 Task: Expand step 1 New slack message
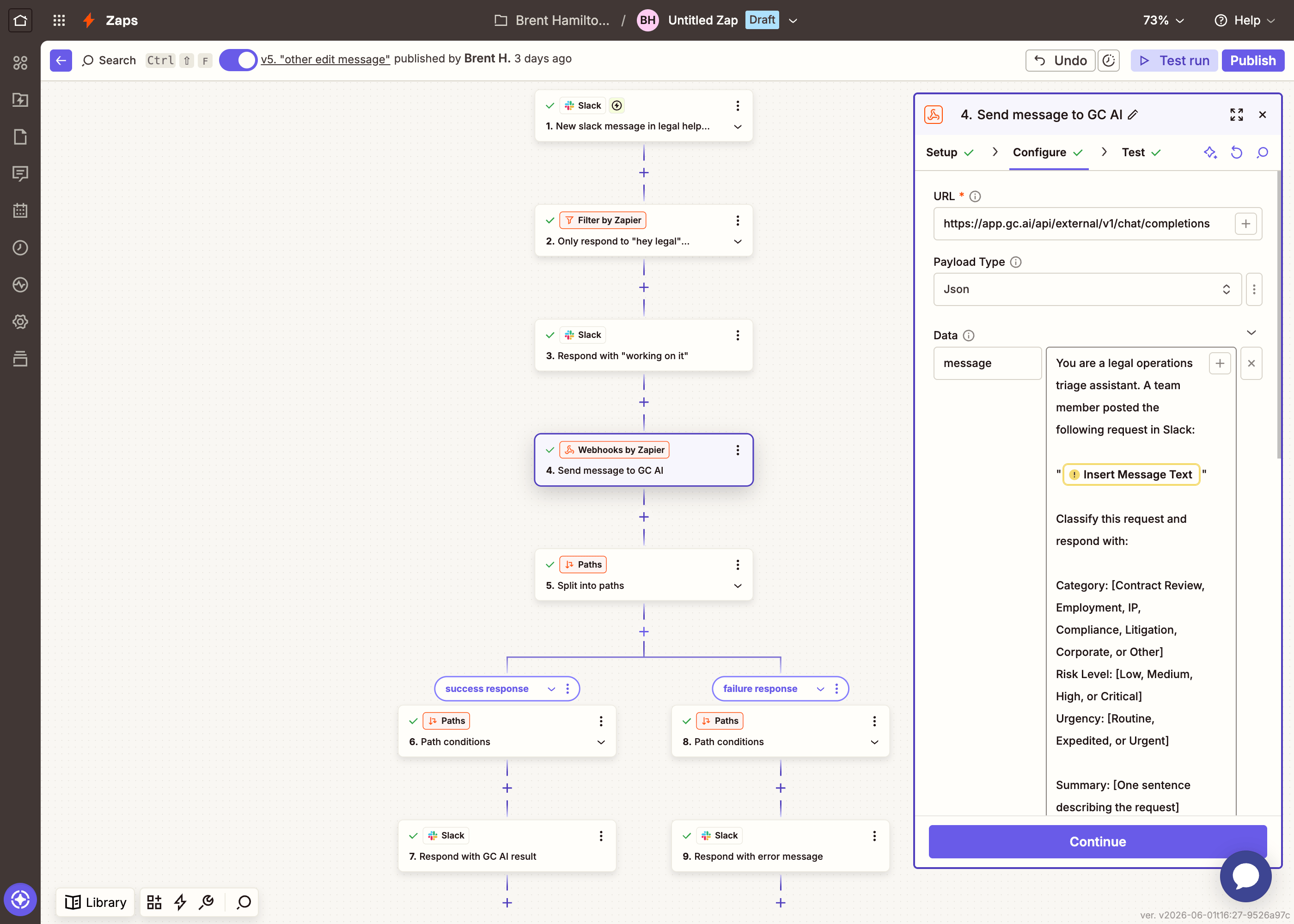click(x=738, y=126)
